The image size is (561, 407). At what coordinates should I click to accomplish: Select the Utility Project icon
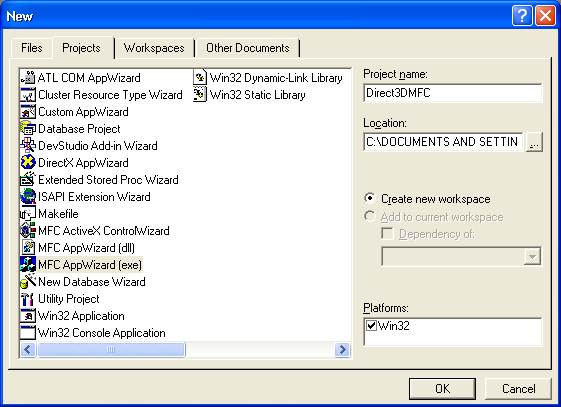tap(28, 299)
